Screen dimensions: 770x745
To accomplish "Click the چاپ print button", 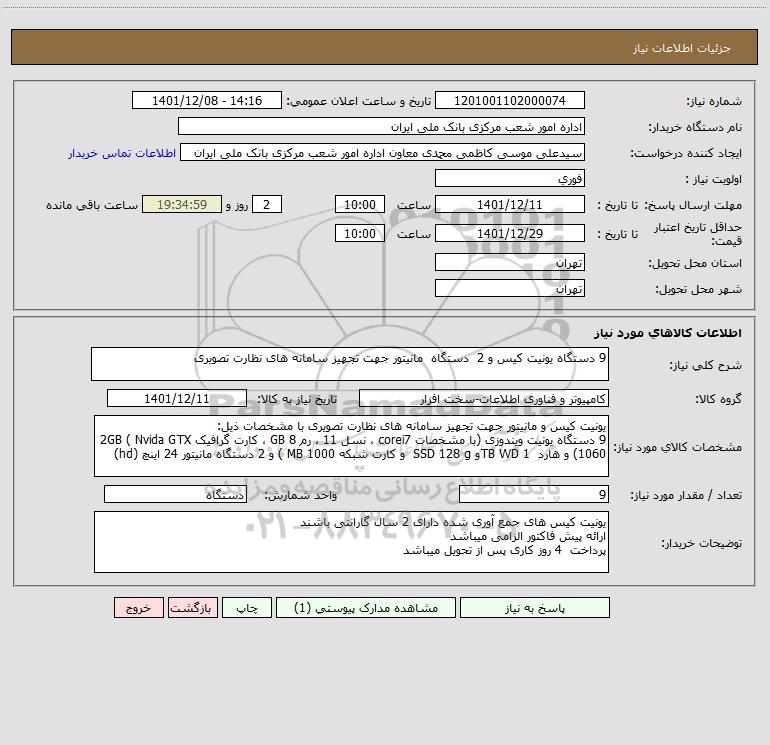I will click(x=247, y=607).
